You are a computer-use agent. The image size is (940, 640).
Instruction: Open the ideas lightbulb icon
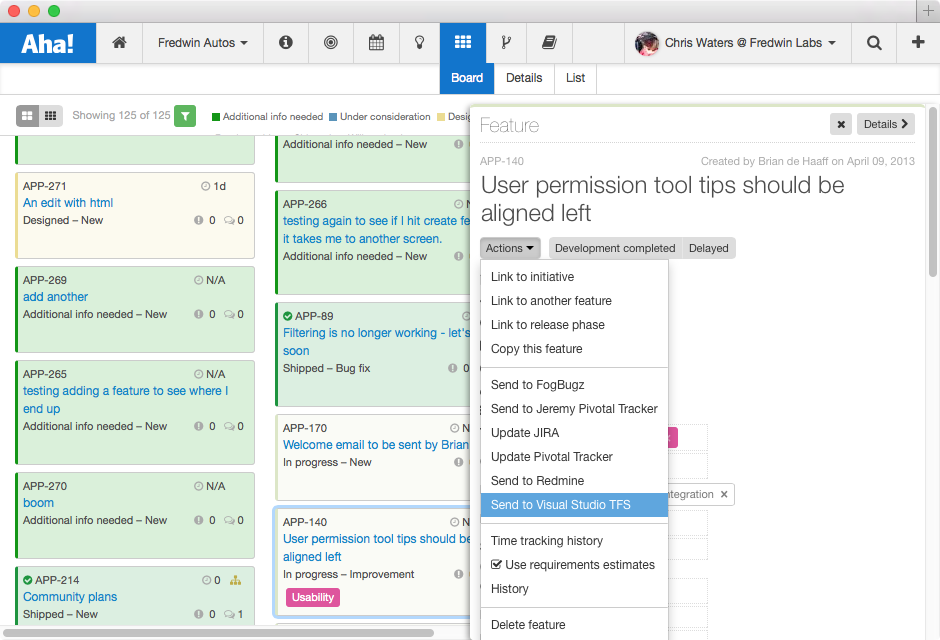coord(420,43)
